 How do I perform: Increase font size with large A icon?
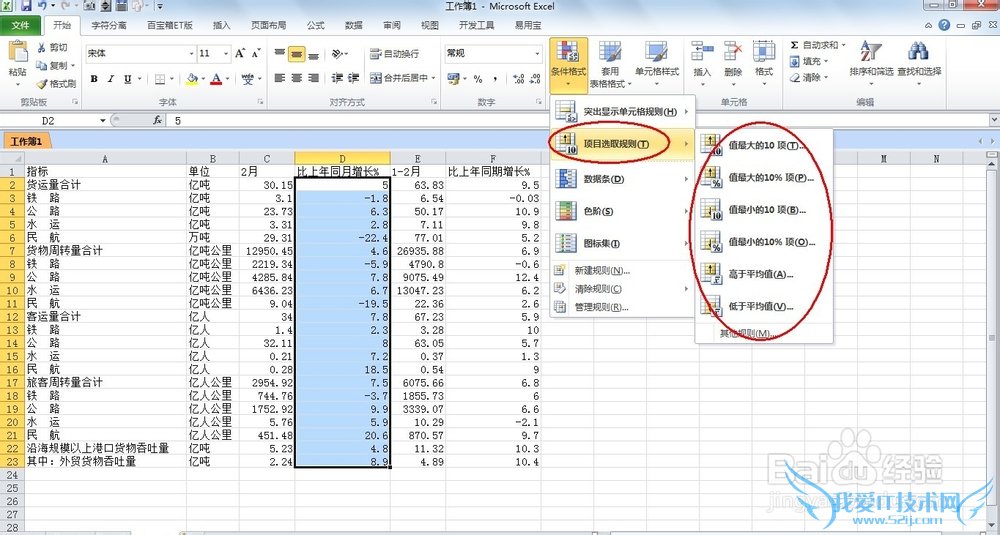[240, 54]
